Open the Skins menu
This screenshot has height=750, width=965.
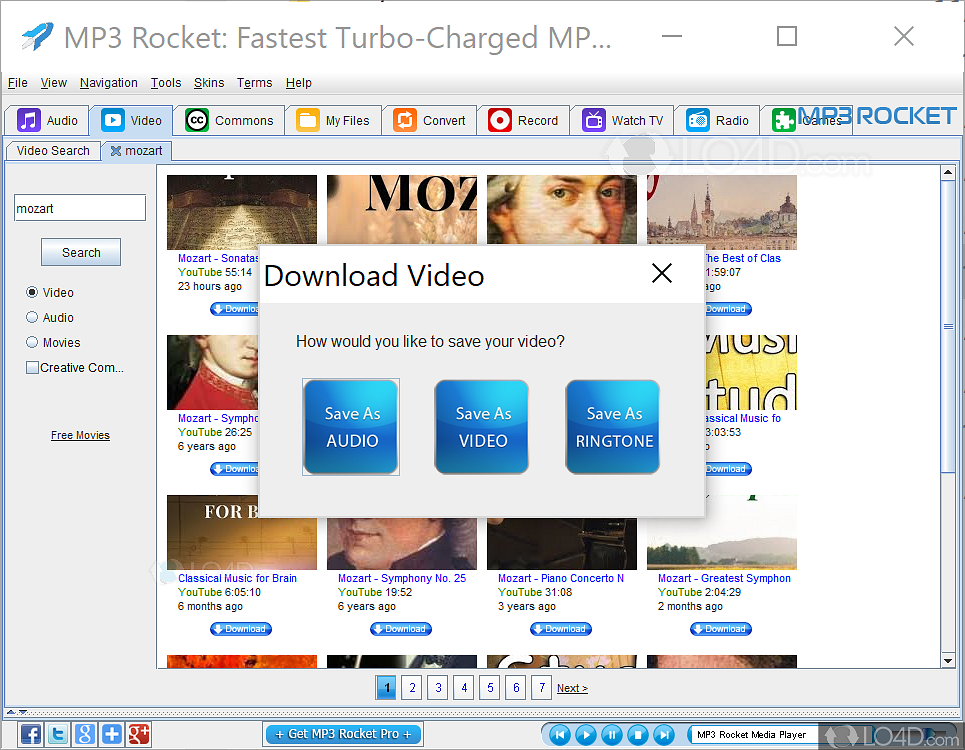coord(209,82)
